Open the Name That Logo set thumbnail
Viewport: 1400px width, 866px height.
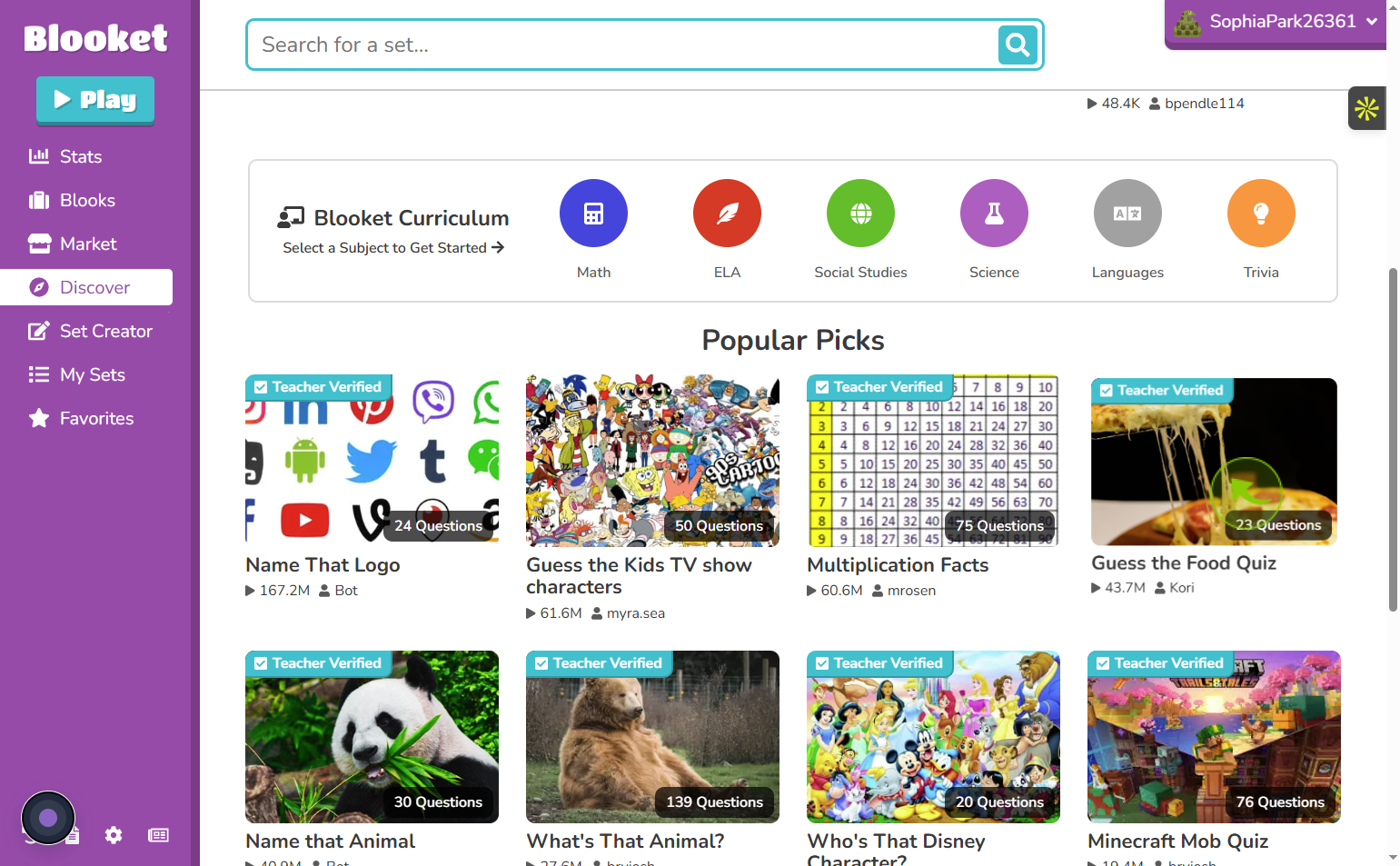pyautogui.click(x=372, y=461)
